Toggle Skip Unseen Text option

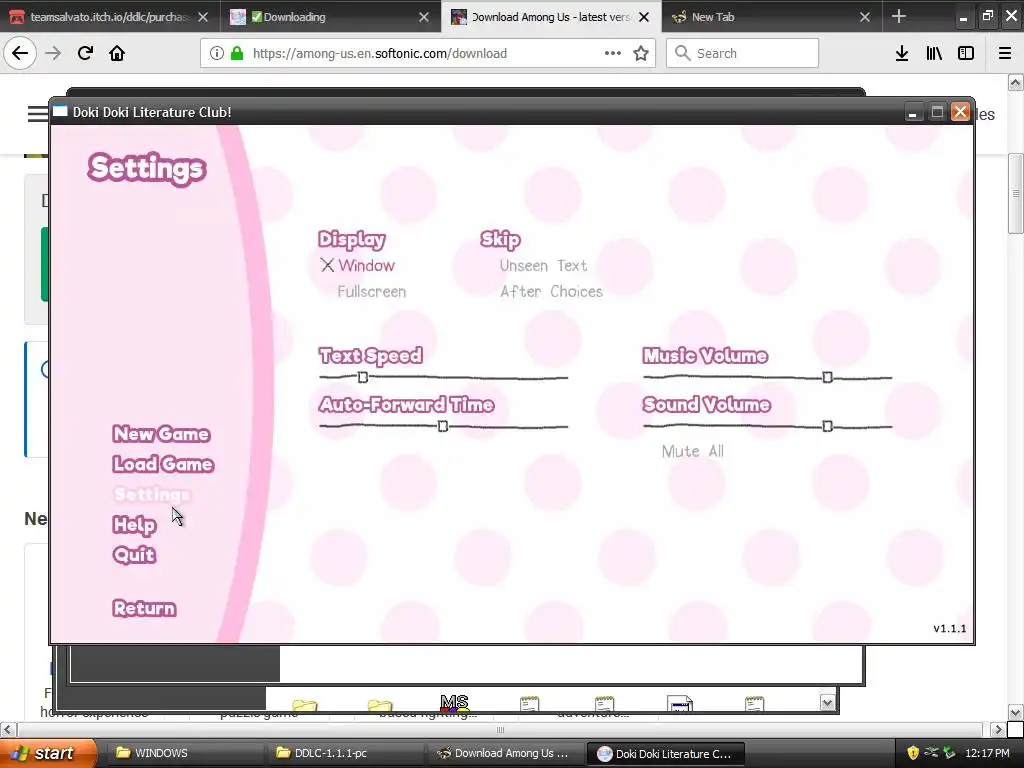[x=543, y=265]
